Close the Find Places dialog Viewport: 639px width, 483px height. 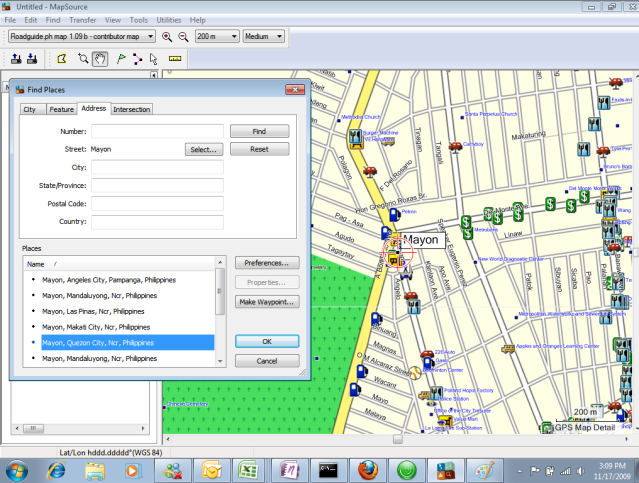[x=295, y=89]
